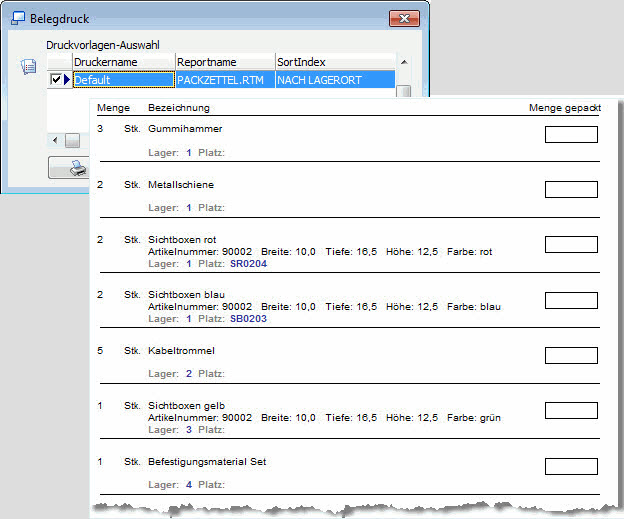The image size is (624, 519).
Task: Click the storage place SB0203 text
Action: (x=248, y=319)
